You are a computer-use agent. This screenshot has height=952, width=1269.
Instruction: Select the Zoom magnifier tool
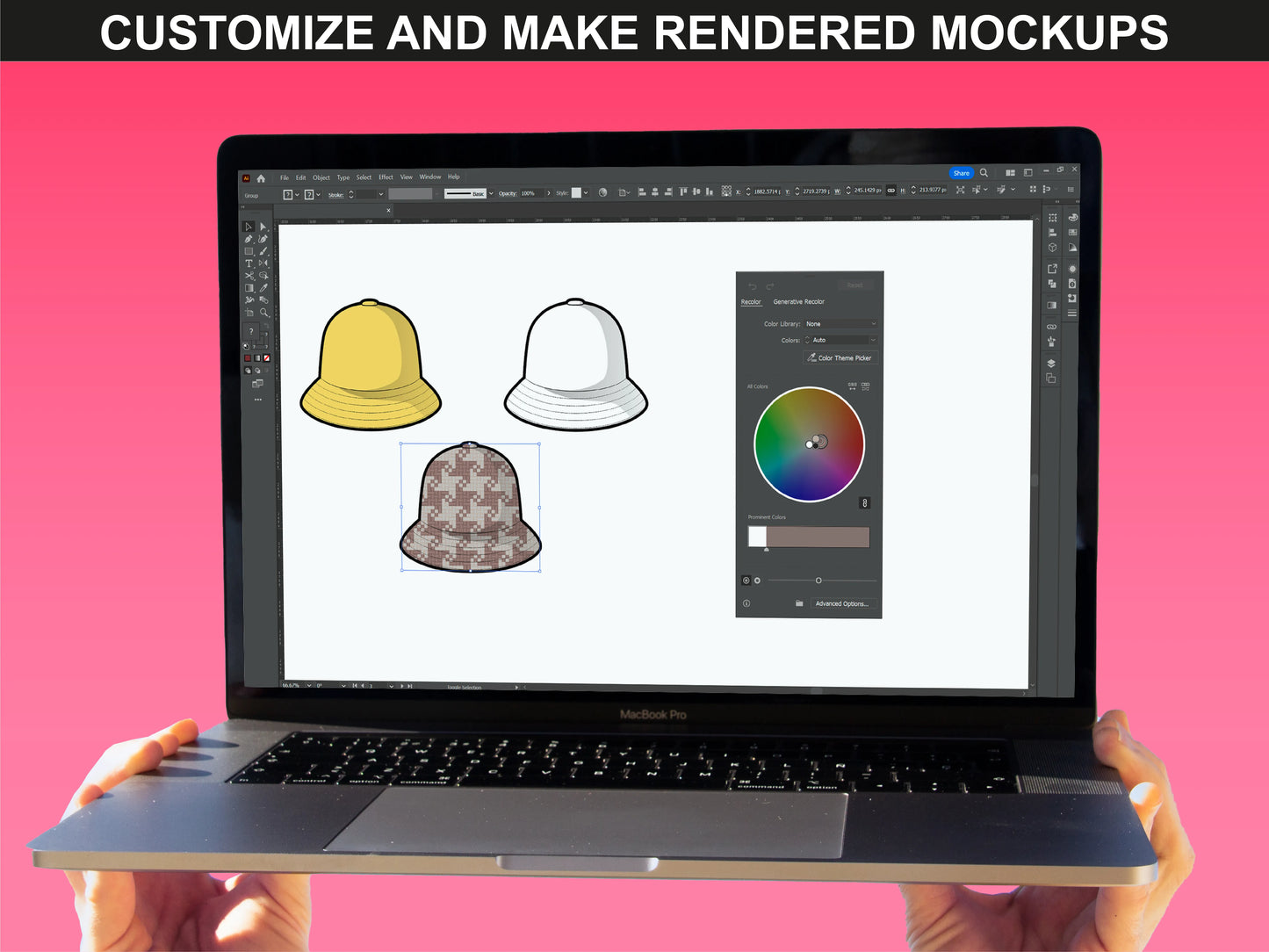tap(263, 313)
